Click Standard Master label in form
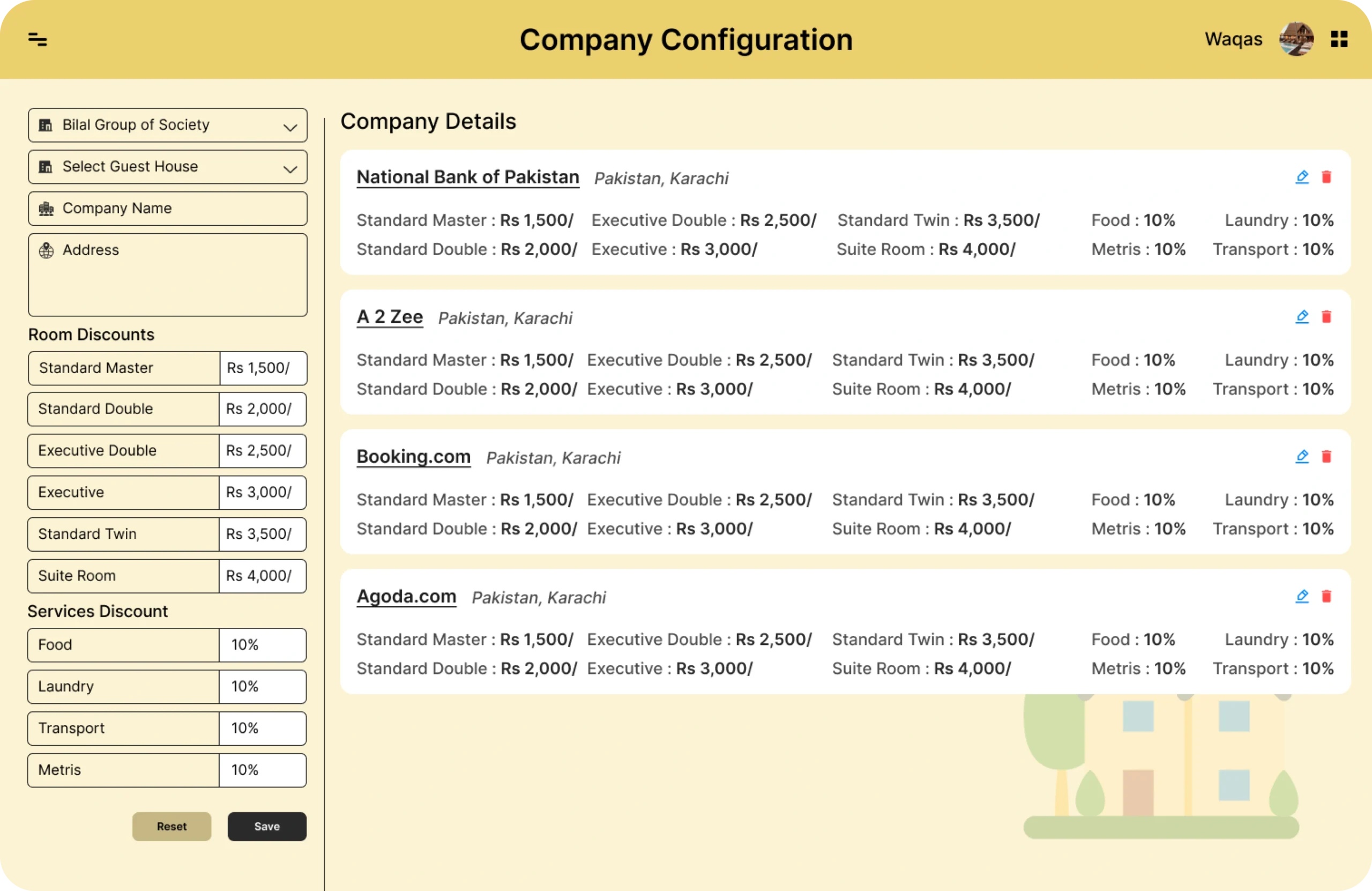 click(96, 368)
